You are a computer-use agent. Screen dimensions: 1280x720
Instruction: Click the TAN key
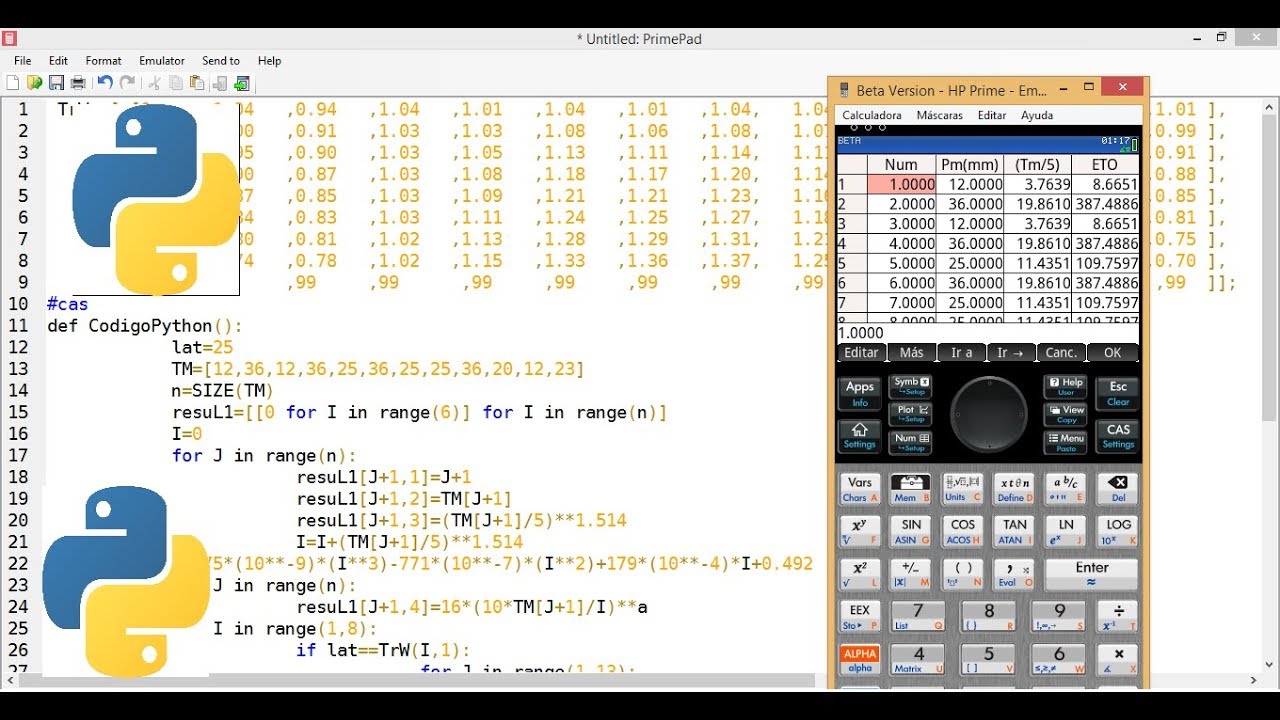[1014, 531]
